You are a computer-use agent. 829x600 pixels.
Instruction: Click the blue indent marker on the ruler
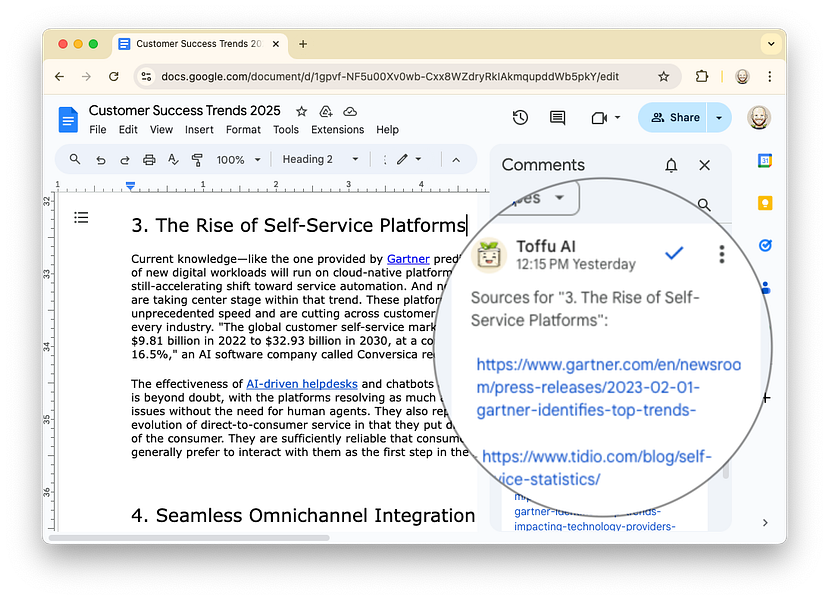(x=131, y=185)
